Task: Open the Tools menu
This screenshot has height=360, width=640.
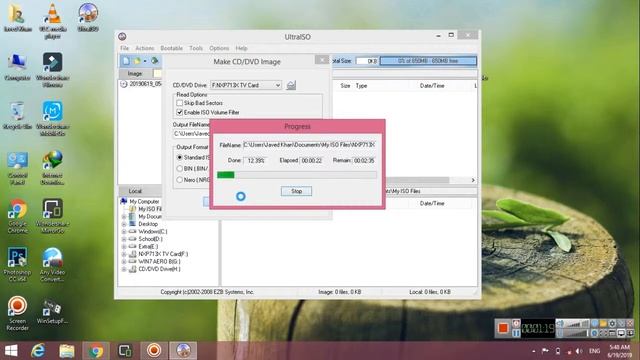Action: coord(196,48)
